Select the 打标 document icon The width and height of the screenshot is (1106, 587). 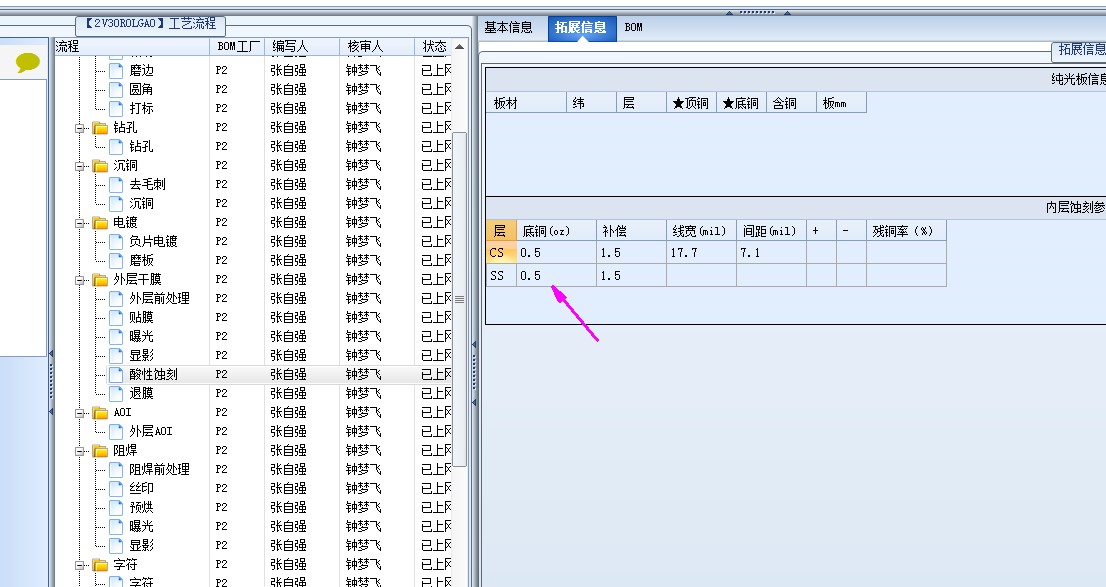click(116, 109)
